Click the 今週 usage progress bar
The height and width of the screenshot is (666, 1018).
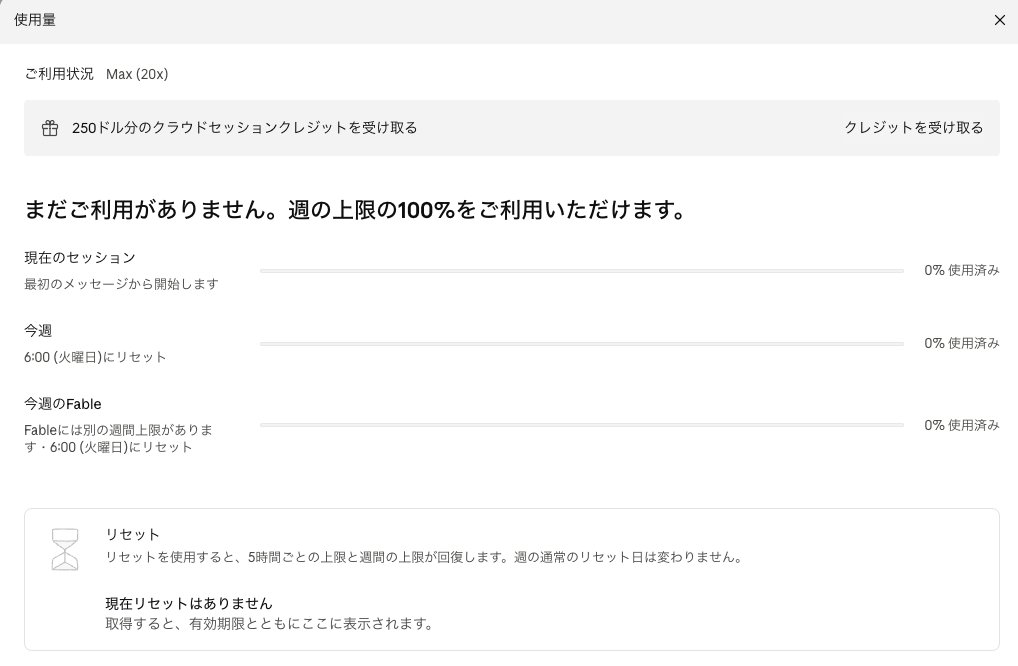[x=582, y=343]
